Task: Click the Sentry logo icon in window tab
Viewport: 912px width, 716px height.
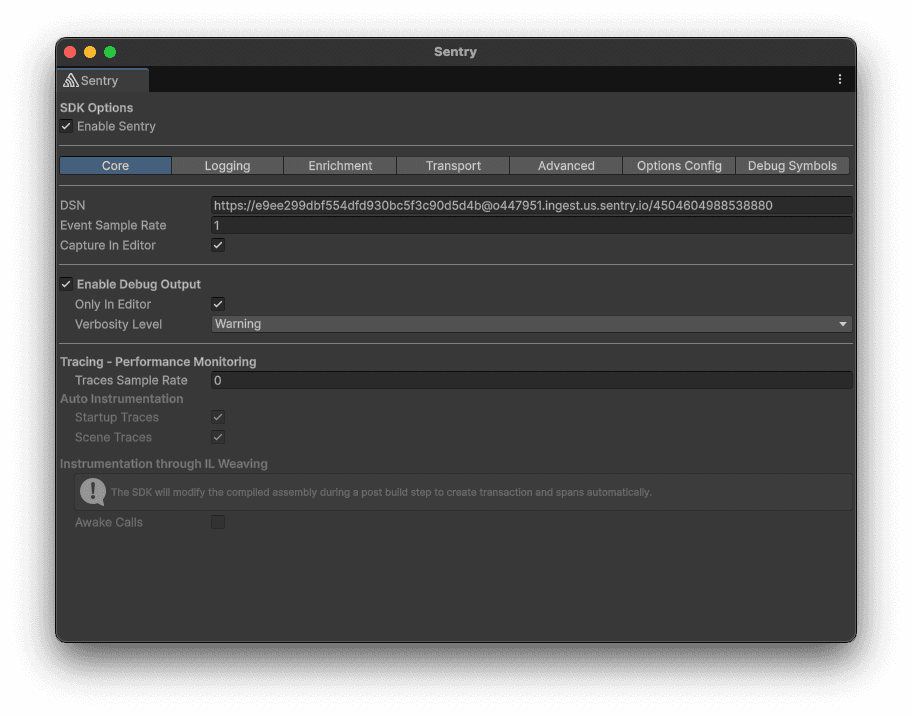Action: [71, 80]
